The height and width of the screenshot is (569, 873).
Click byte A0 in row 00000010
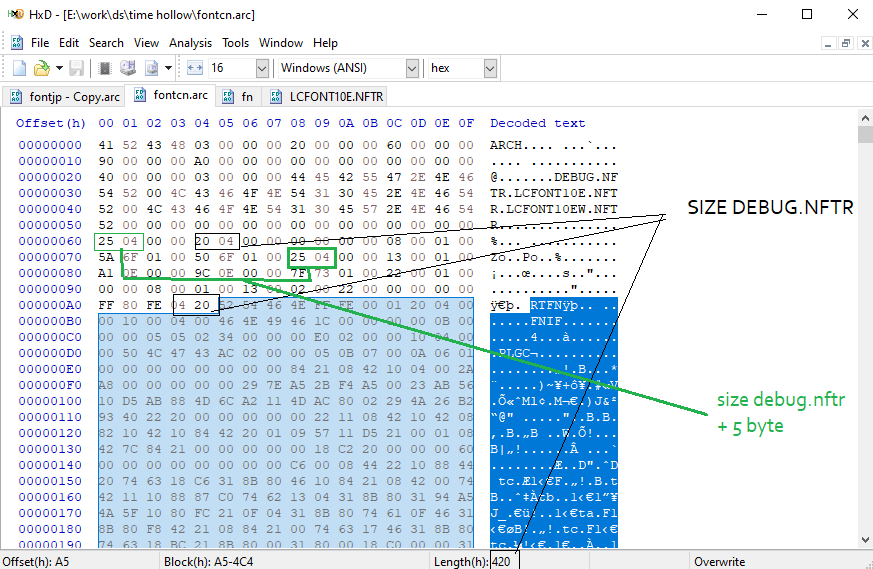click(202, 161)
